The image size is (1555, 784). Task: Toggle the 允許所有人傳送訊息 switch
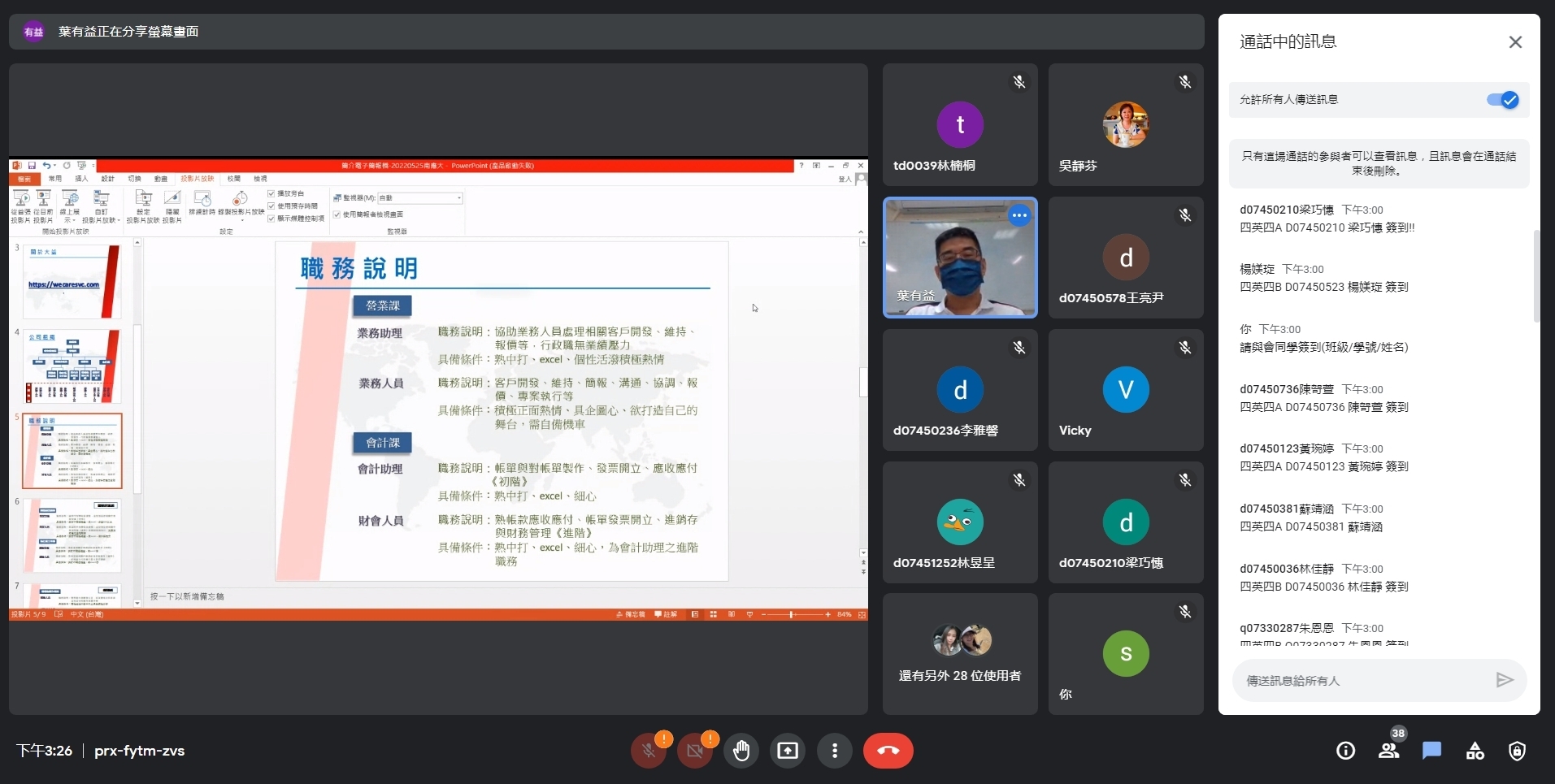click(x=1502, y=100)
